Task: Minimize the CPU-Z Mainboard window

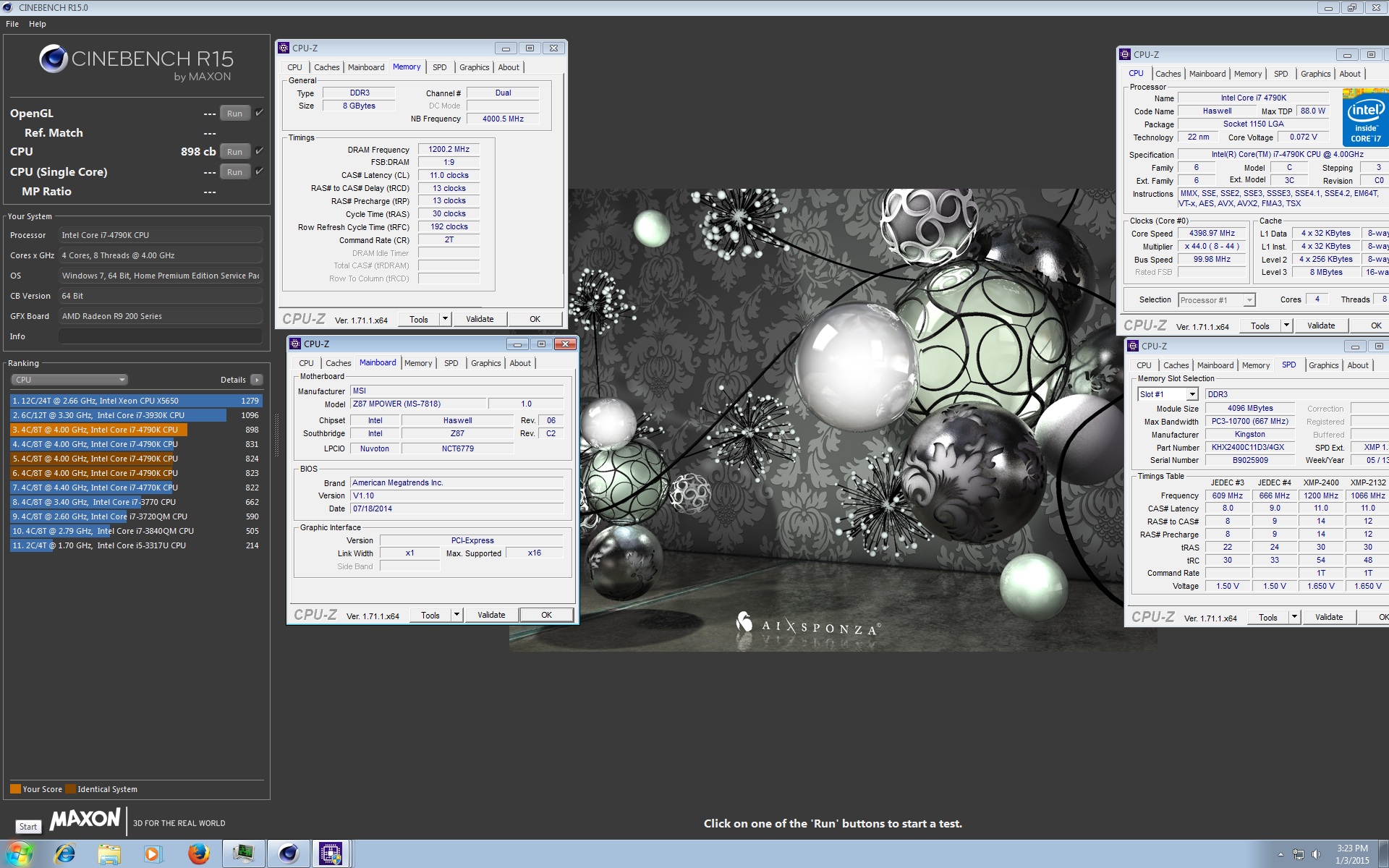Action: tap(517, 344)
